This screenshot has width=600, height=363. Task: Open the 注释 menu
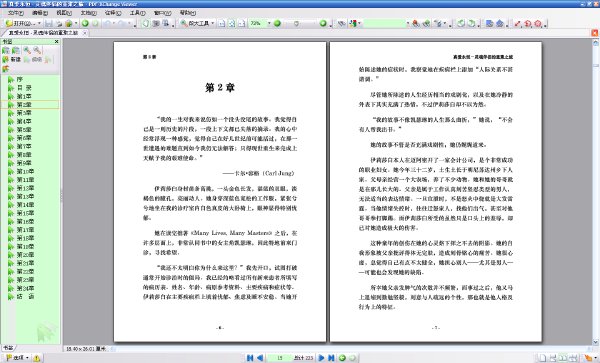tap(113, 13)
